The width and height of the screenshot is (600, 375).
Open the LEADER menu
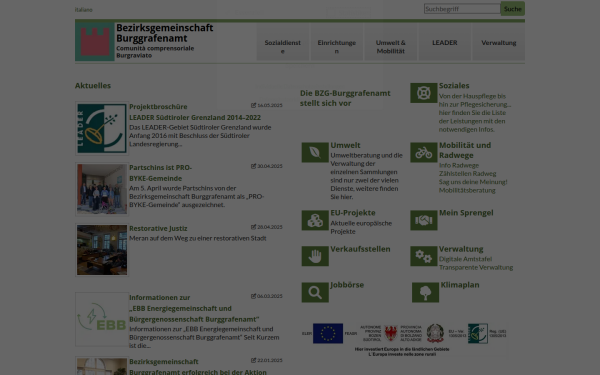coord(445,42)
